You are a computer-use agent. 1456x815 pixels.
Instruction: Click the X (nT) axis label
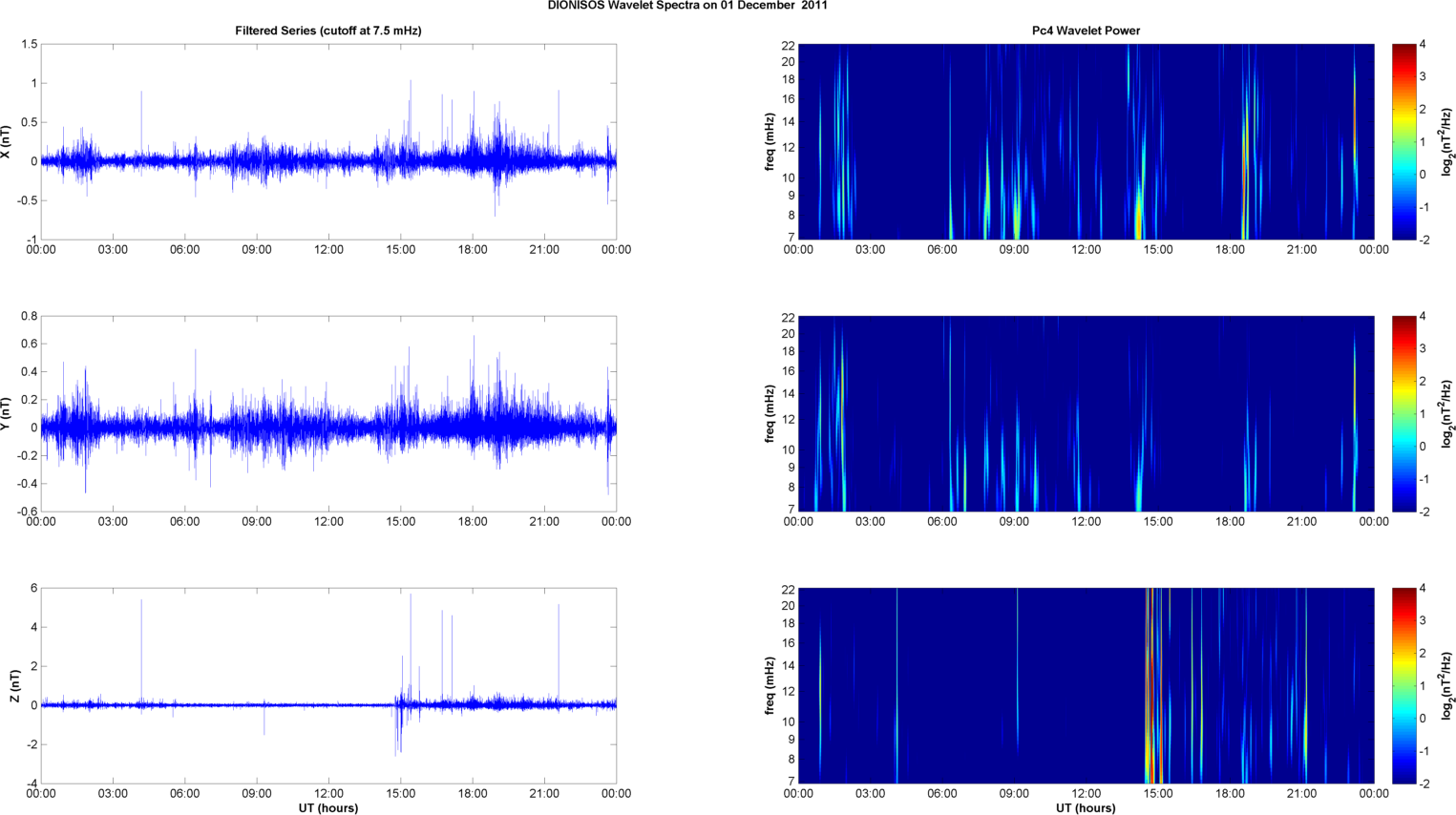click(7, 142)
